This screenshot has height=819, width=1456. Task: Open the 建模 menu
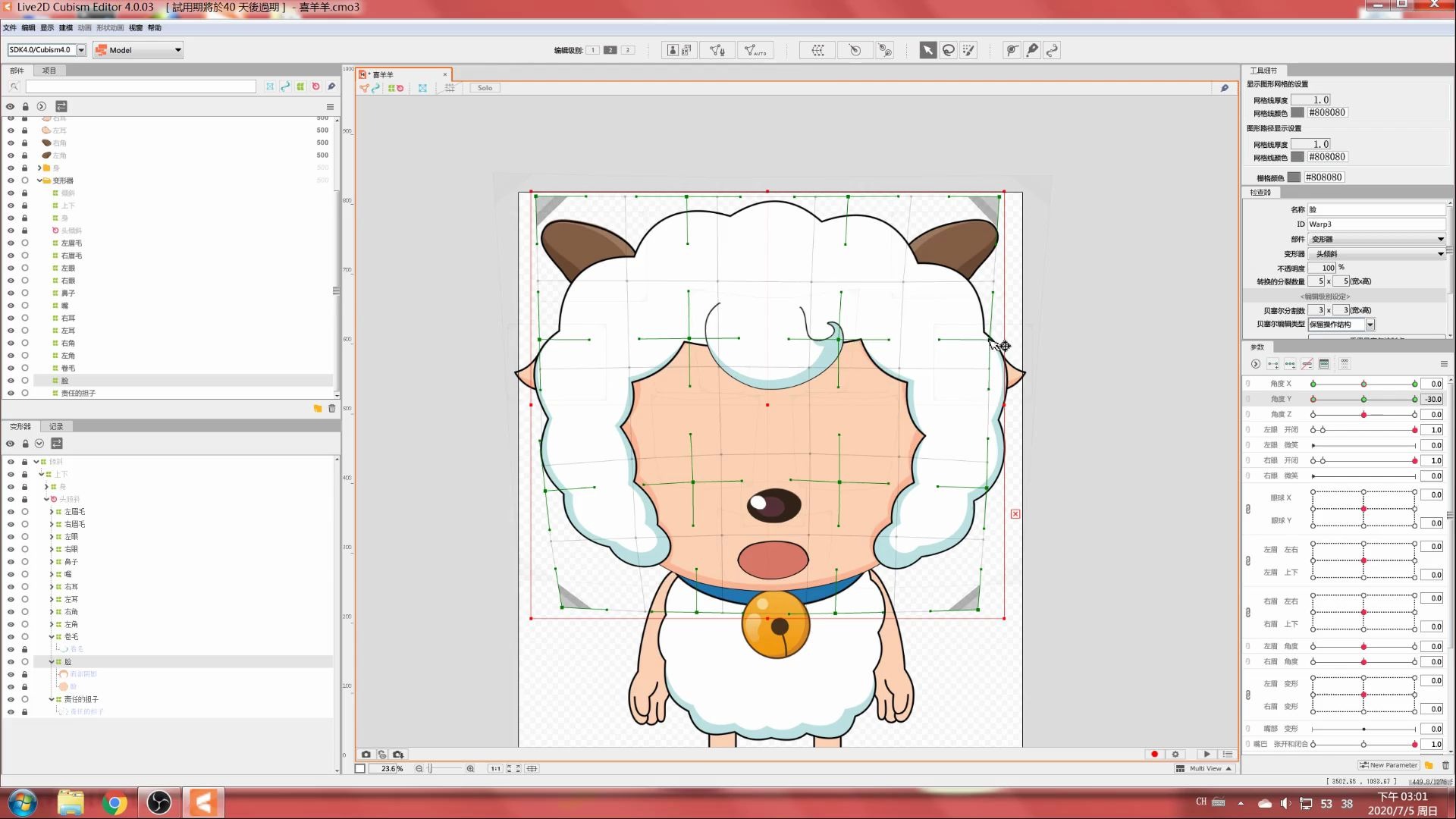pyautogui.click(x=66, y=28)
